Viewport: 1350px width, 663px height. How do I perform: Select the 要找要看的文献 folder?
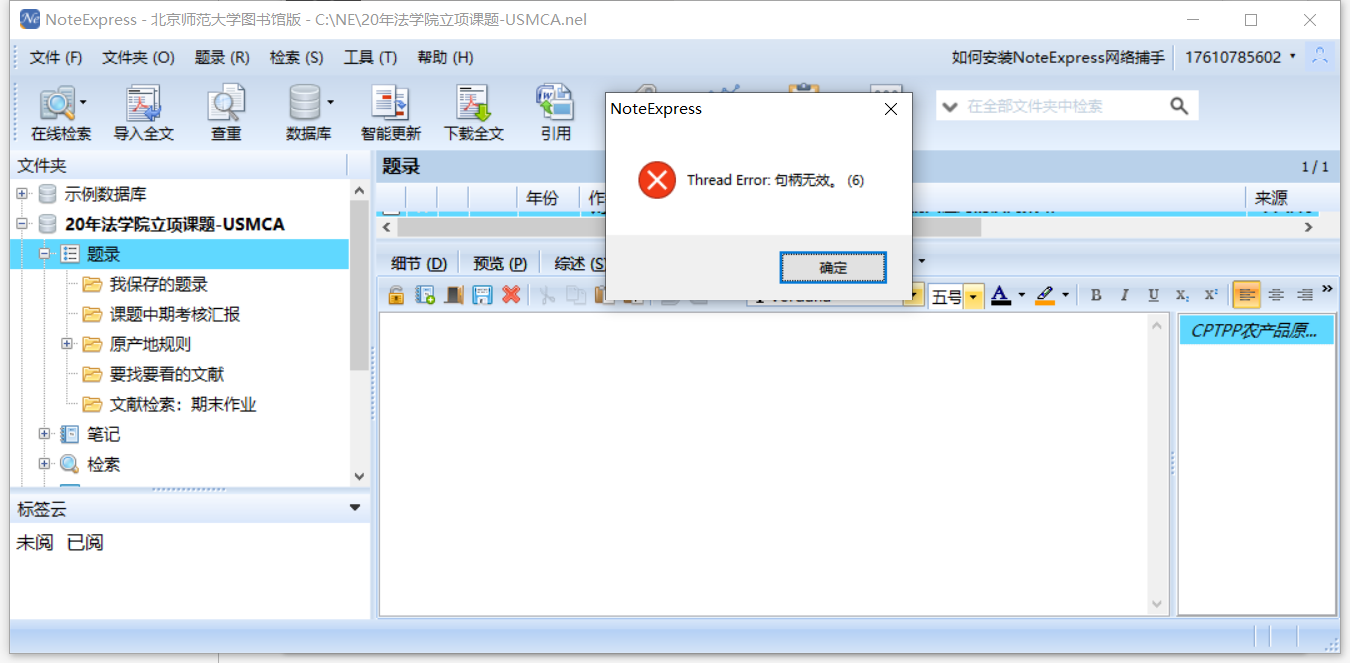tap(166, 374)
